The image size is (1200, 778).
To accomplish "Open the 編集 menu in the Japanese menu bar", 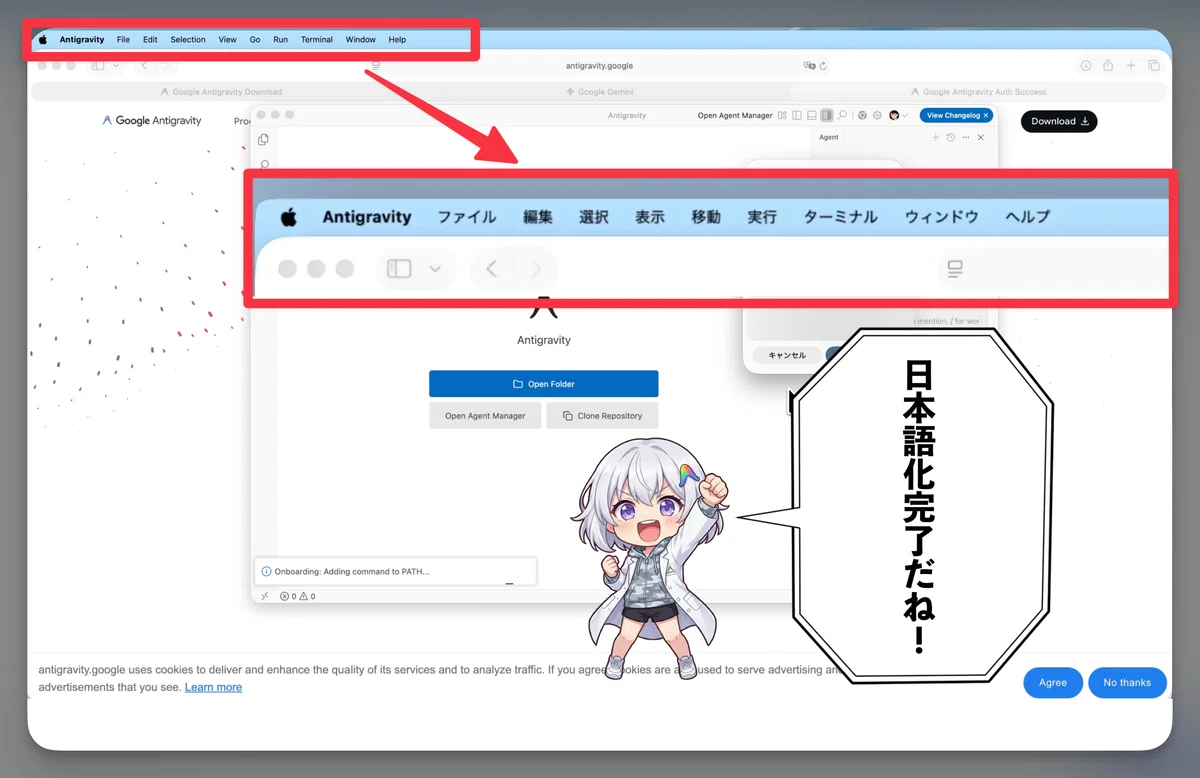I will 538,217.
